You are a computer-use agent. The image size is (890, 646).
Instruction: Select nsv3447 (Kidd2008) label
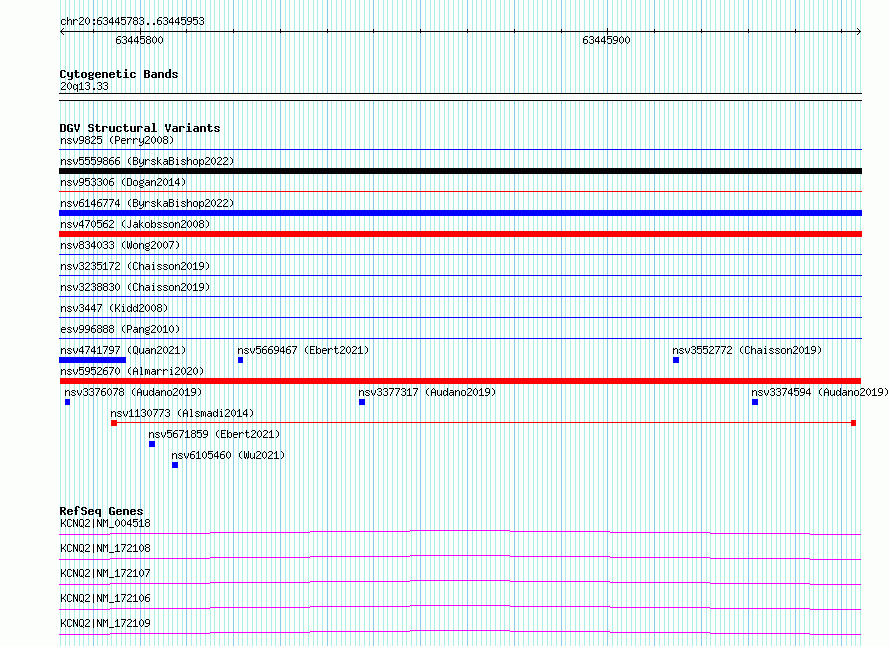114,308
